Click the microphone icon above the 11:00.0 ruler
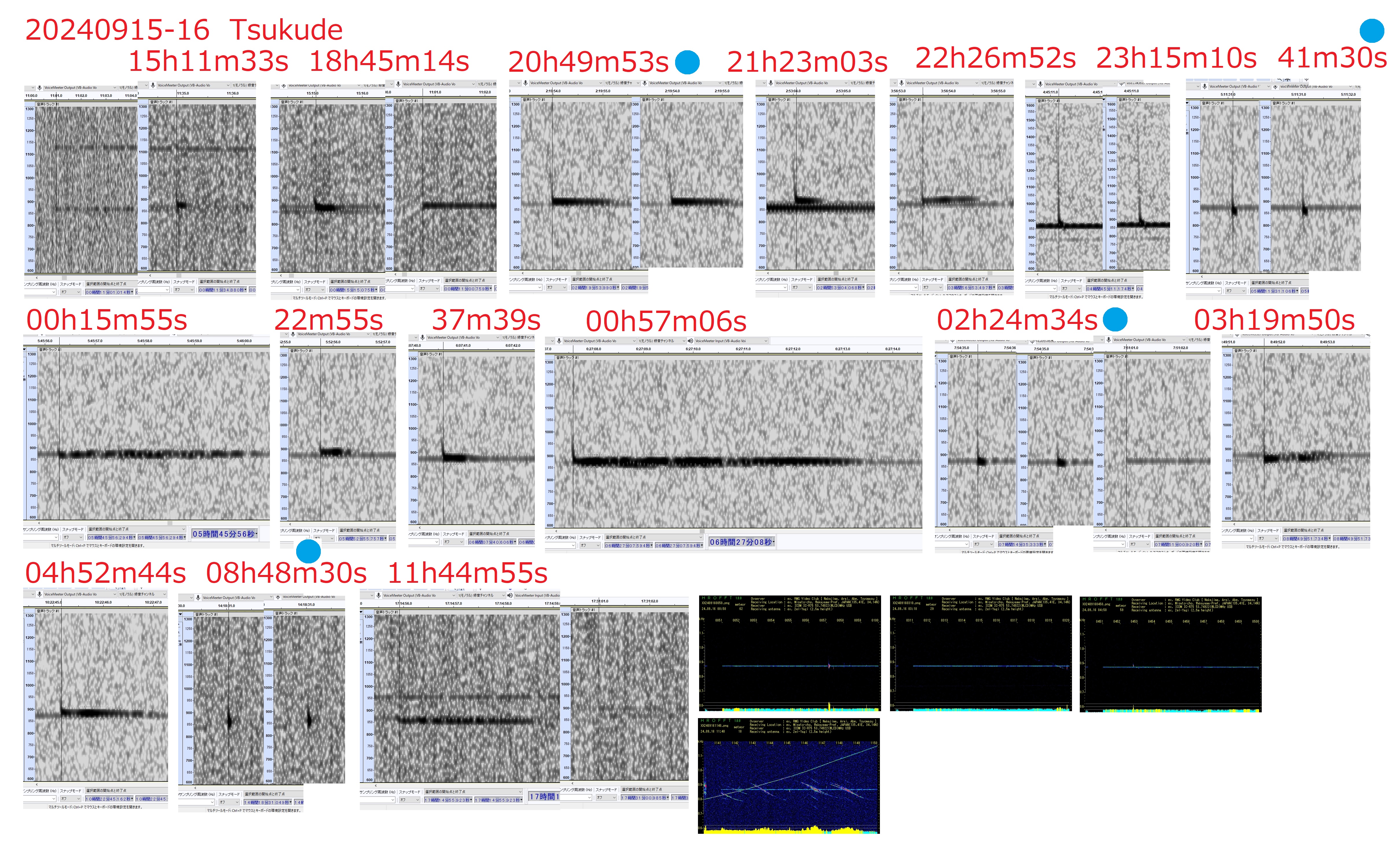The height and width of the screenshot is (863, 1400). [39, 88]
